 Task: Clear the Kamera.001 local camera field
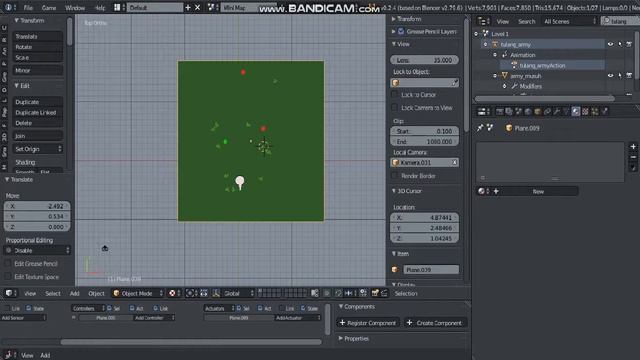tap(454, 162)
